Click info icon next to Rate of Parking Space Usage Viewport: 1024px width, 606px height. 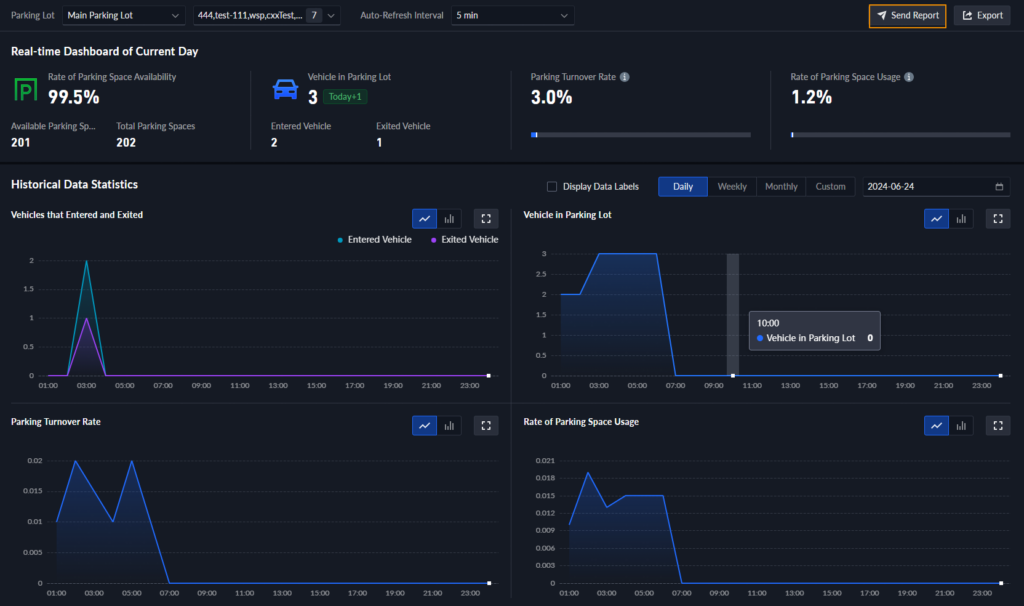tap(909, 77)
